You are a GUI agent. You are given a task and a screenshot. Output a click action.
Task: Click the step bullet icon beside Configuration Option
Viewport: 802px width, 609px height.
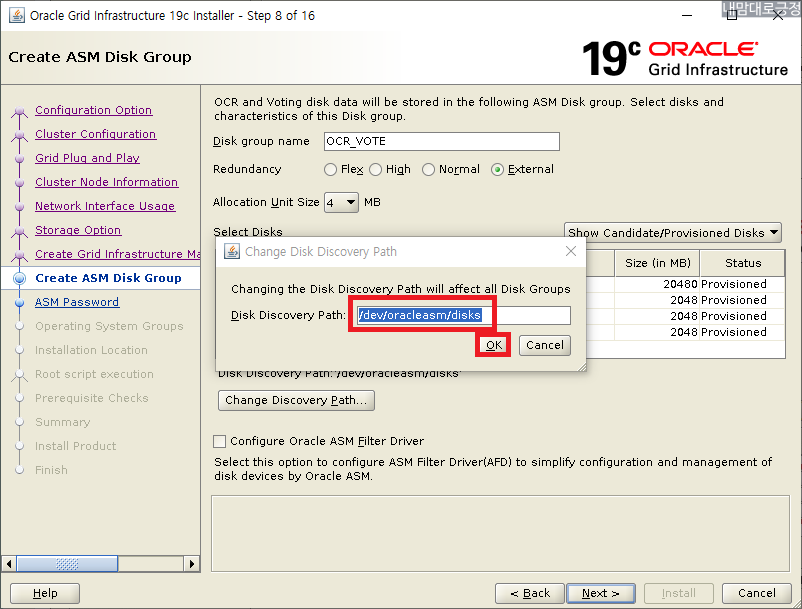click(x=19, y=111)
